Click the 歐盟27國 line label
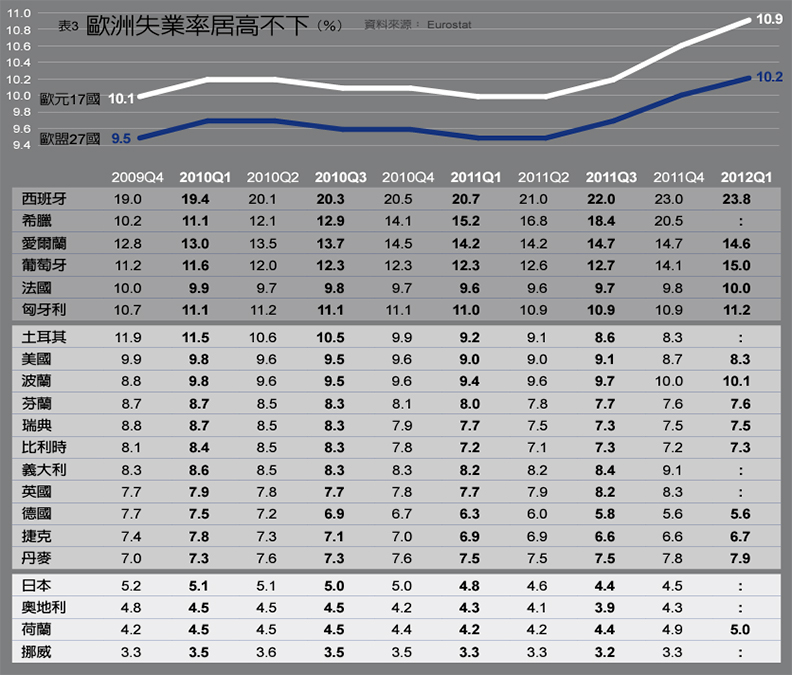Viewport: 792px width, 675px height. click(x=70, y=139)
